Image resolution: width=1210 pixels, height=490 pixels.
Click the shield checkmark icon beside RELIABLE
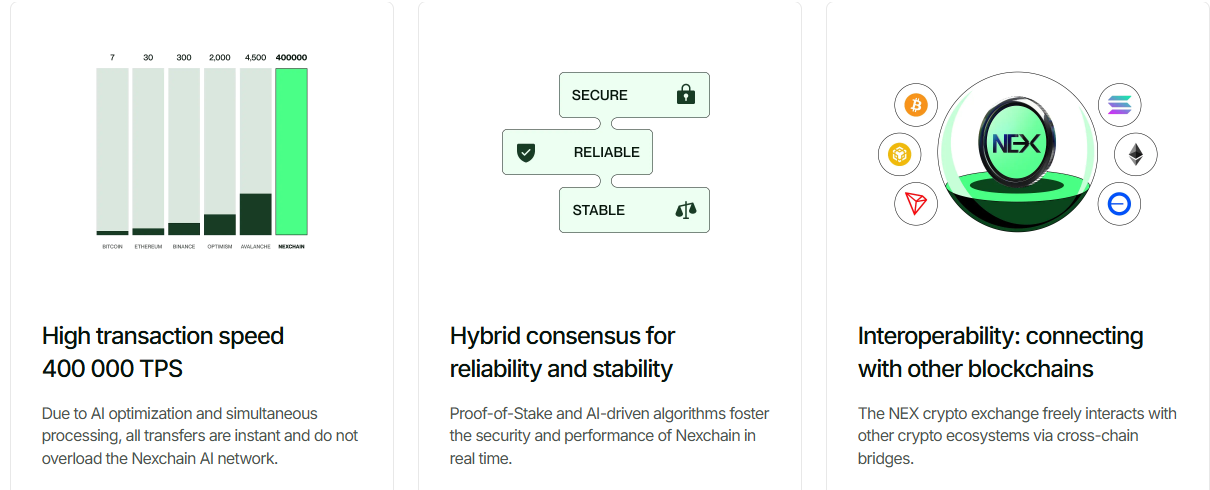point(526,153)
